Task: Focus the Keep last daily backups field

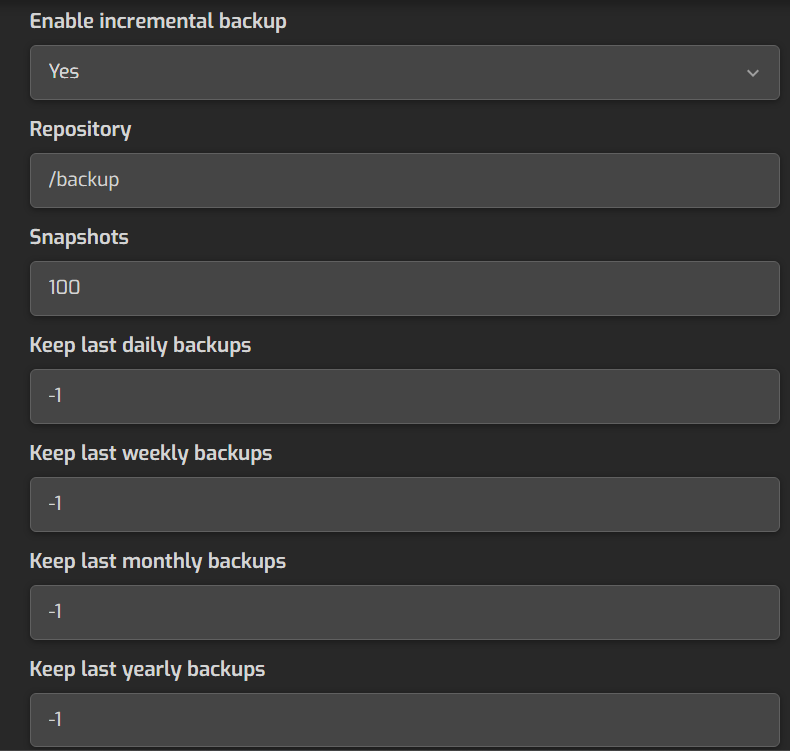Action: point(404,396)
